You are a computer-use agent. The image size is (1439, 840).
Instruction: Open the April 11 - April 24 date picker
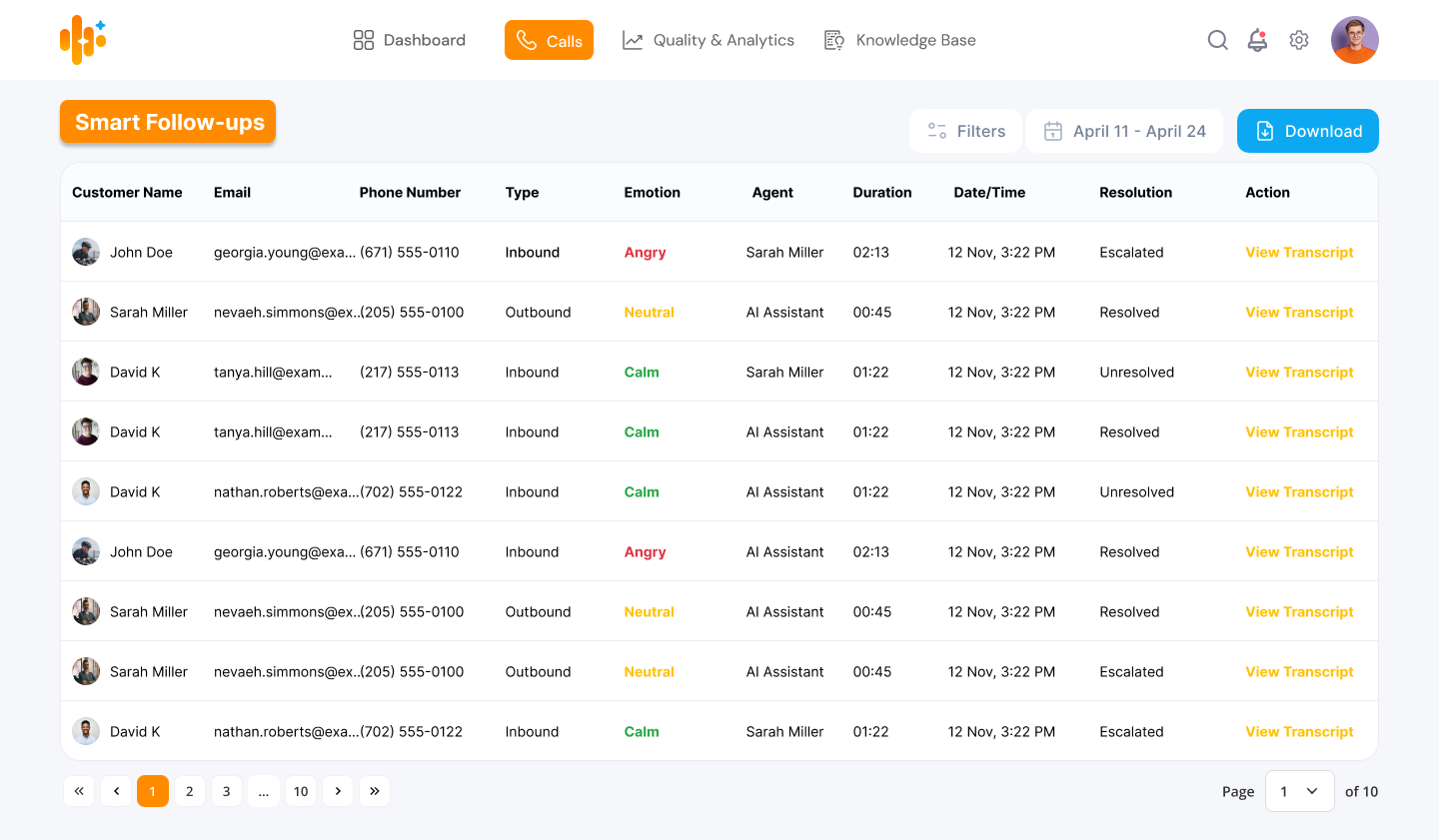[1124, 131]
